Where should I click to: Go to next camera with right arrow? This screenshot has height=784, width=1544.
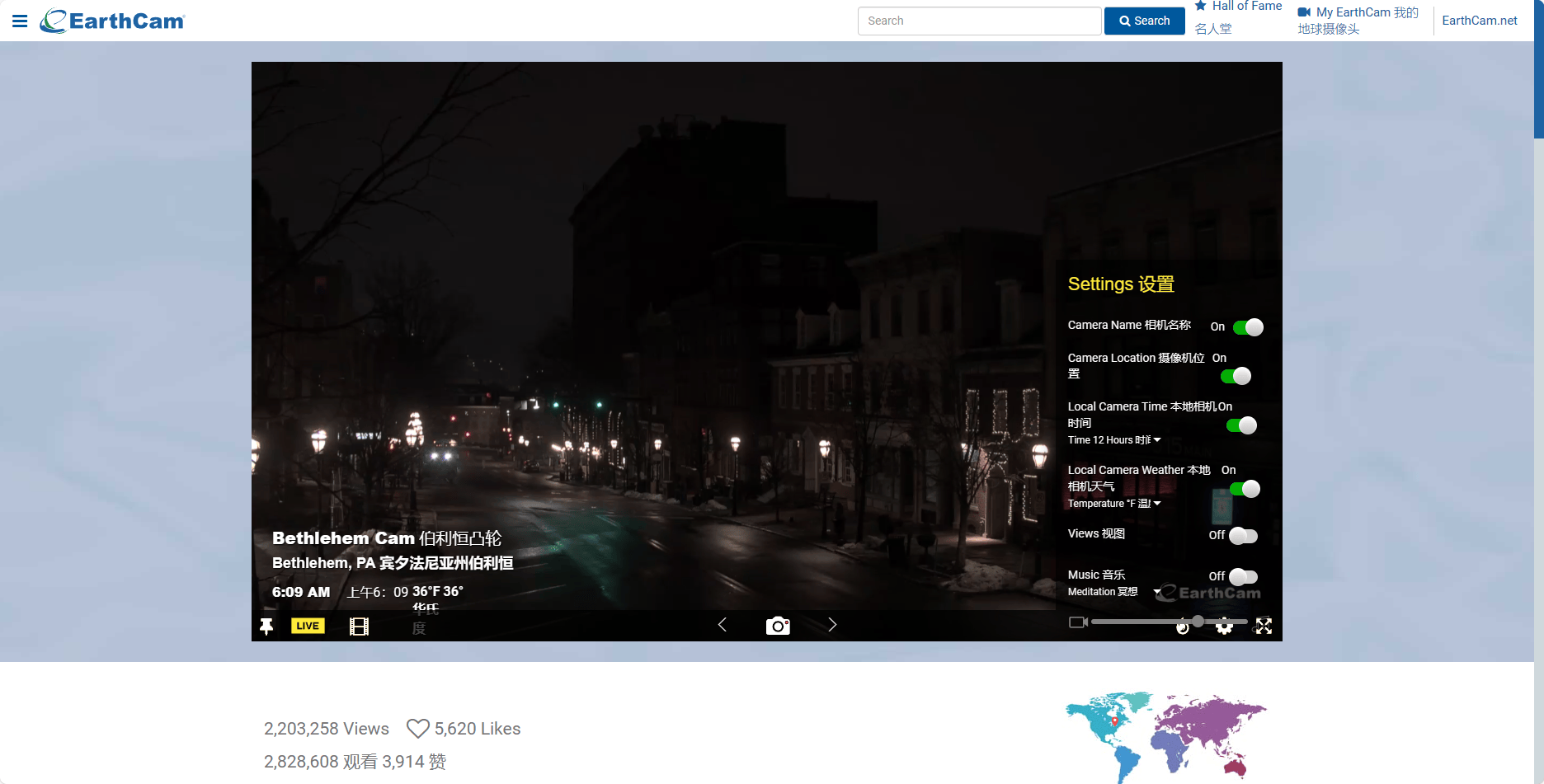(832, 625)
